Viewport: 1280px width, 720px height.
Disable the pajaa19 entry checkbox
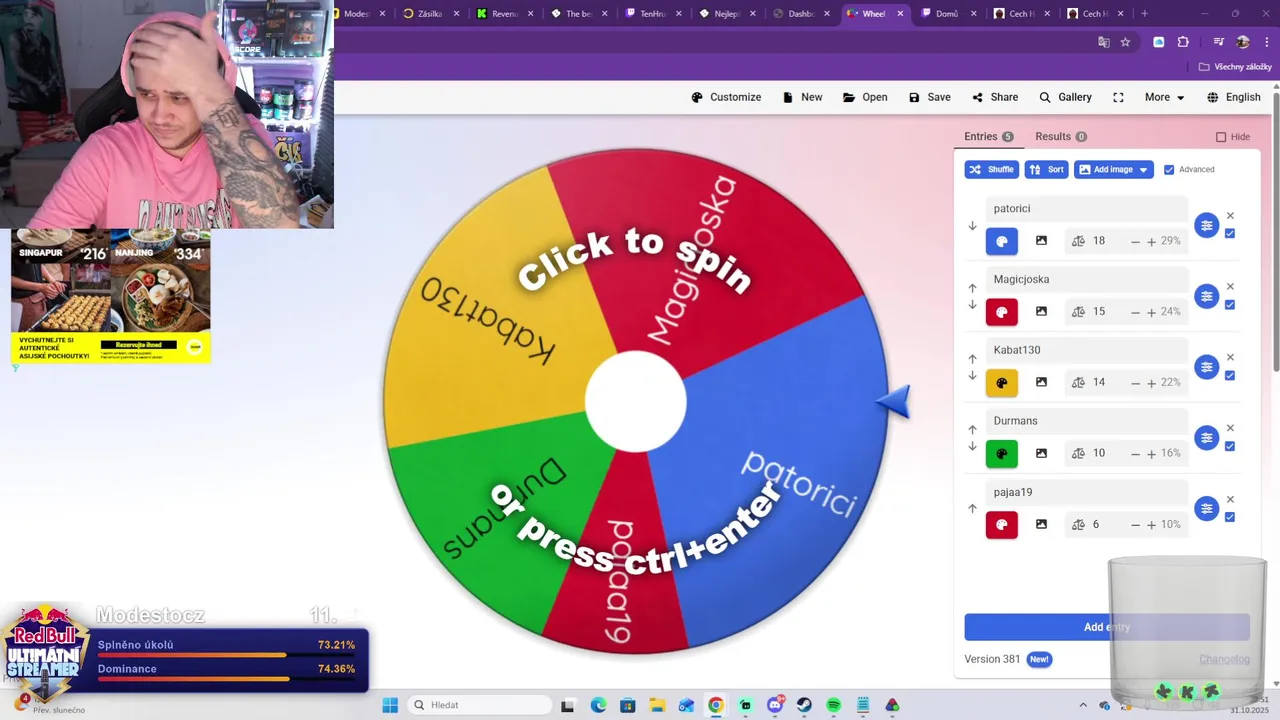[x=1230, y=517]
